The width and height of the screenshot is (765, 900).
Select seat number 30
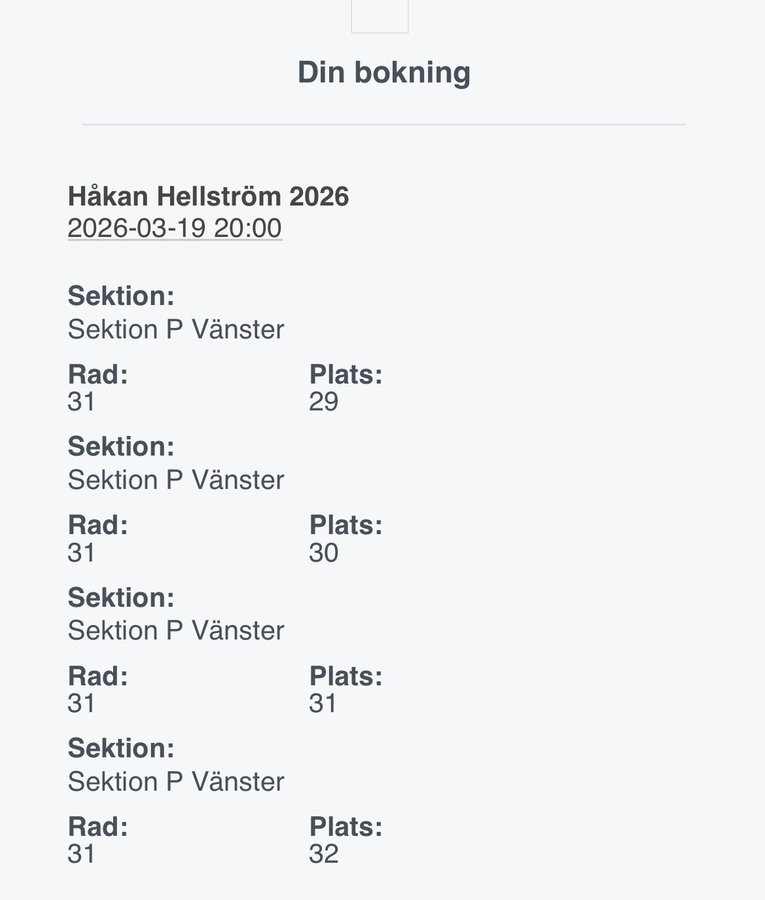tap(324, 553)
